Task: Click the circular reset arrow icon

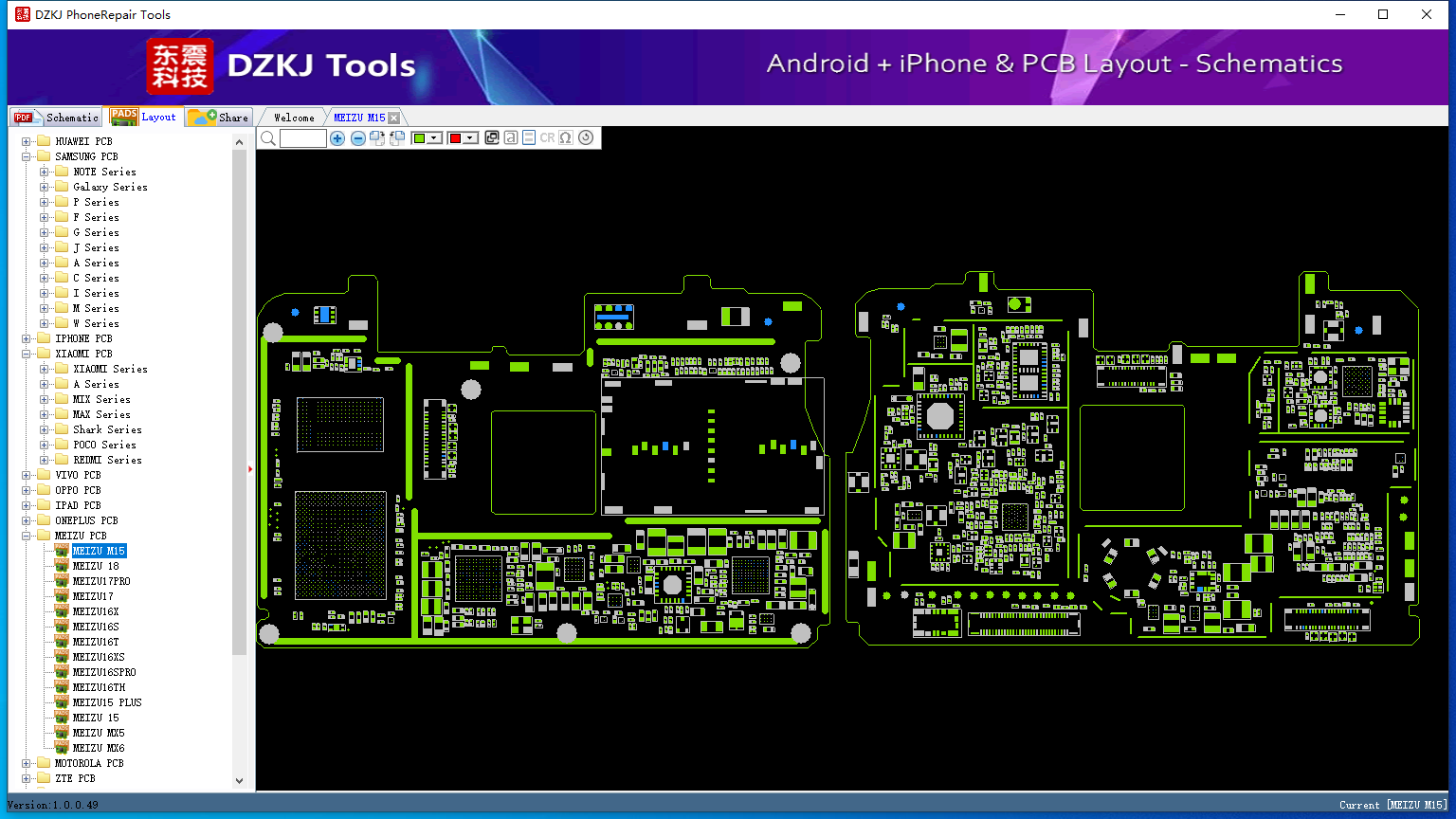Action: click(x=586, y=138)
